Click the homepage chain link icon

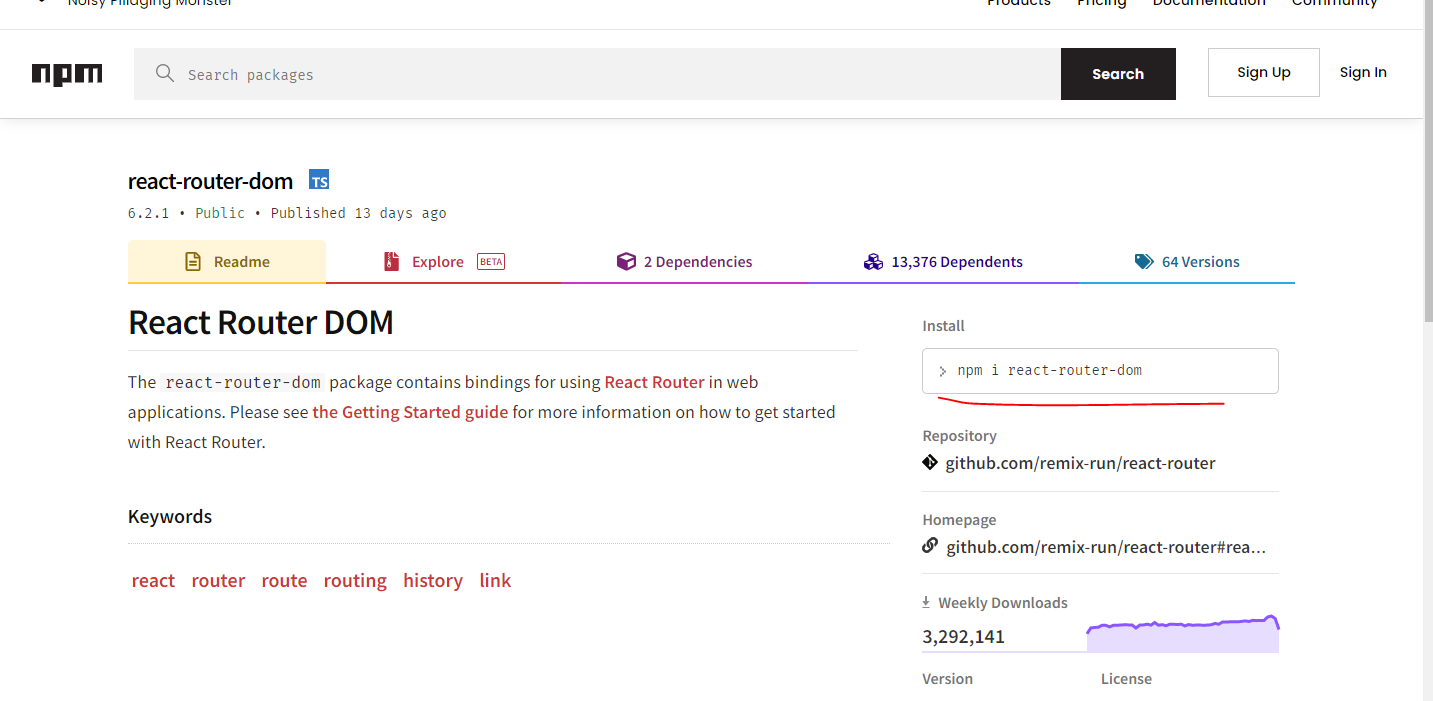[930, 546]
